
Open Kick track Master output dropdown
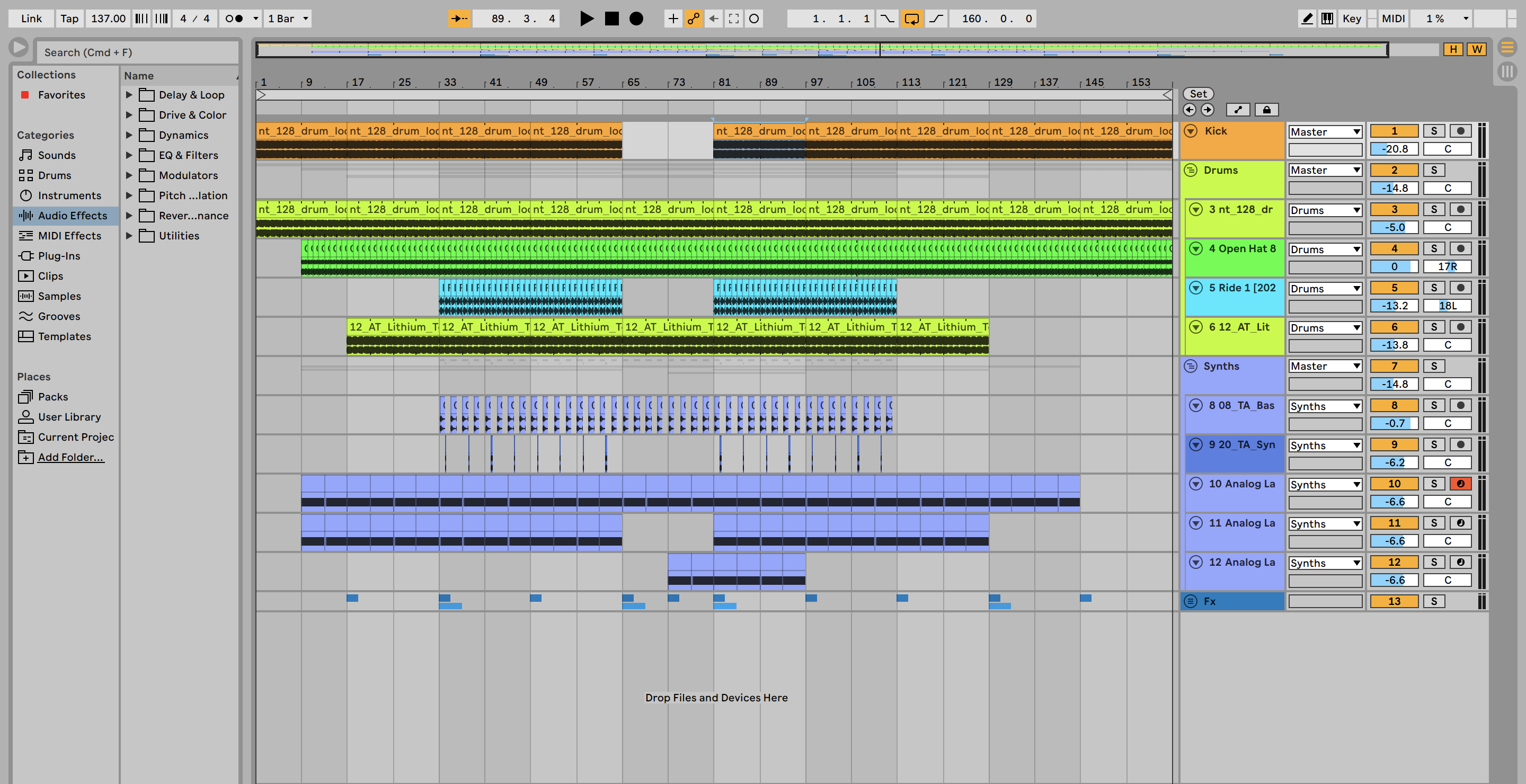click(x=1325, y=131)
